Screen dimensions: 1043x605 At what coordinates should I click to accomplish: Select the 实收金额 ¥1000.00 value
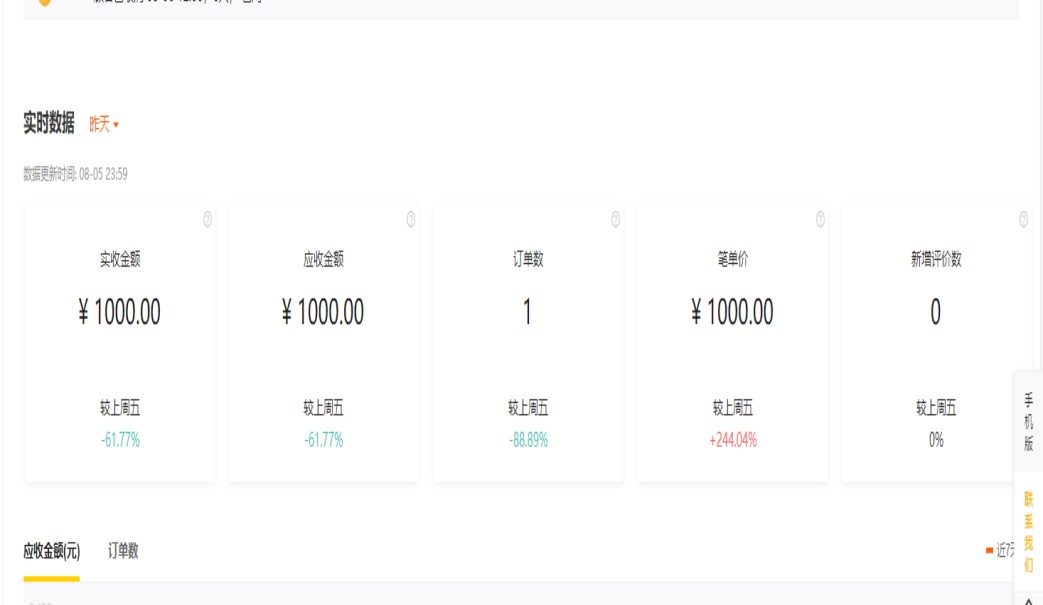(120, 313)
